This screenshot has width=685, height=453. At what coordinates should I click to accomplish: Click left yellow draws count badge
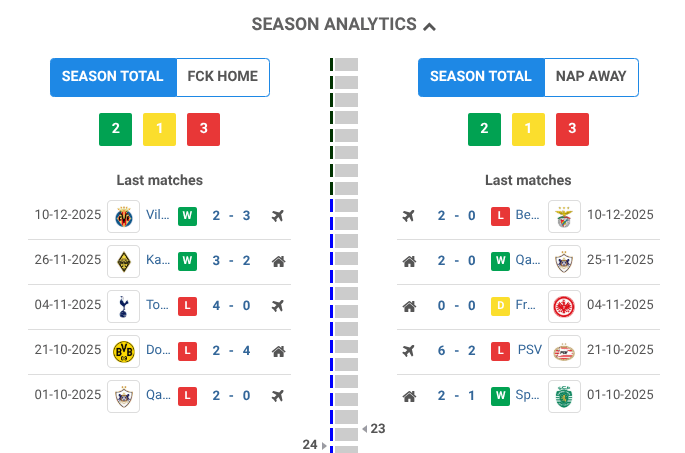pos(159,129)
